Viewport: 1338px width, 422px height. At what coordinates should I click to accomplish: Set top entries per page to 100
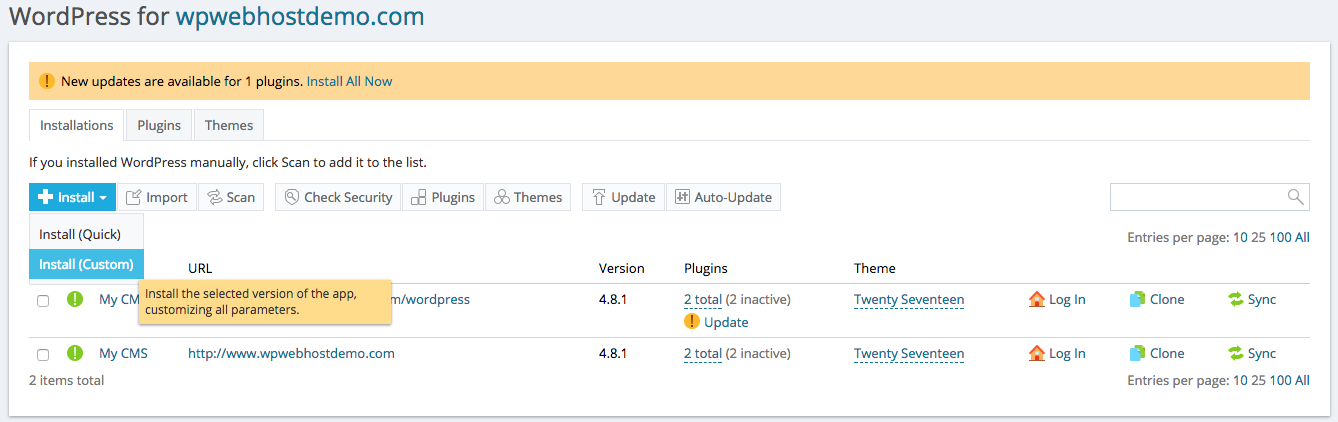[1281, 237]
